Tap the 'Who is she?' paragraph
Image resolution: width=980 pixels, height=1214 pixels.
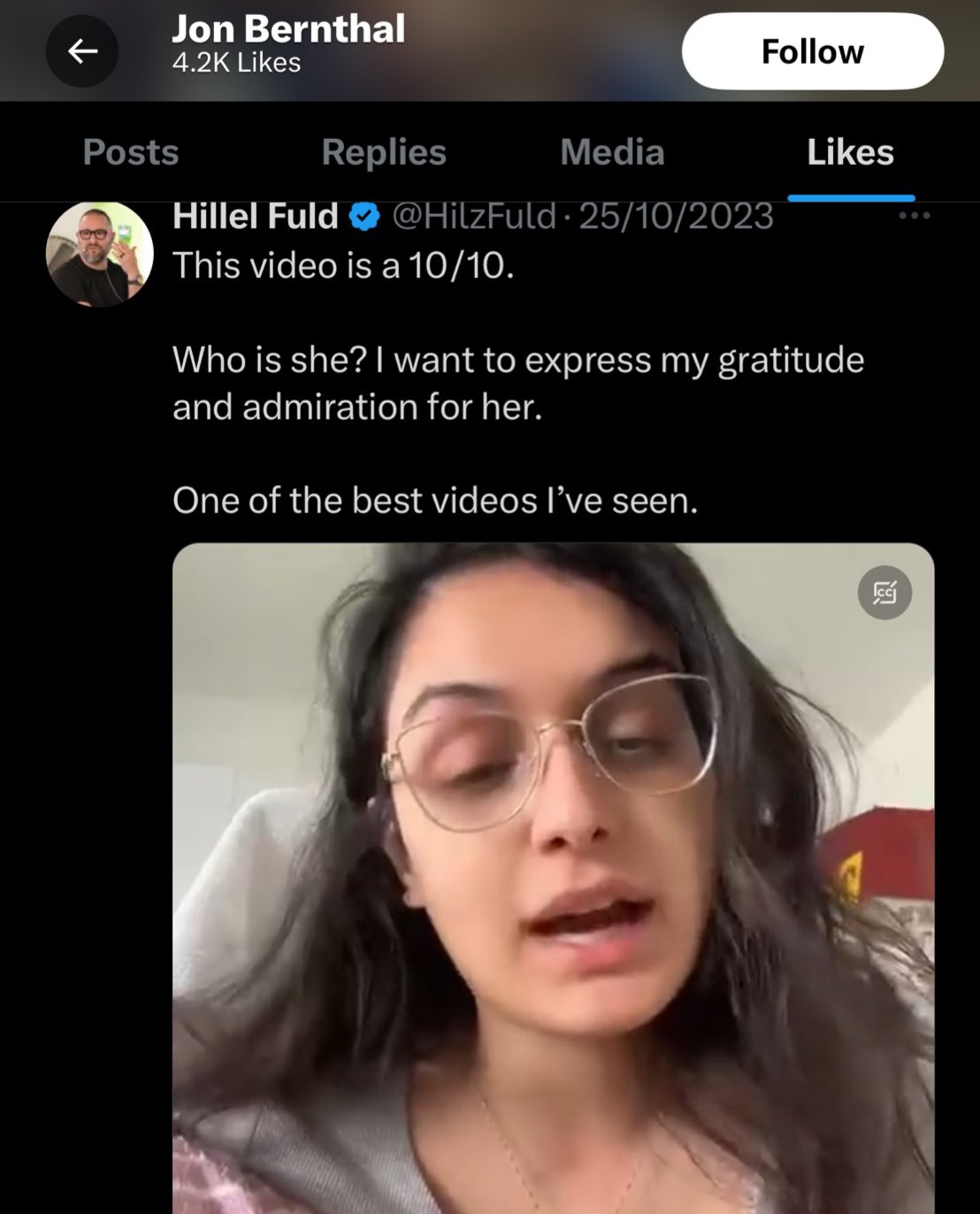pos(518,383)
